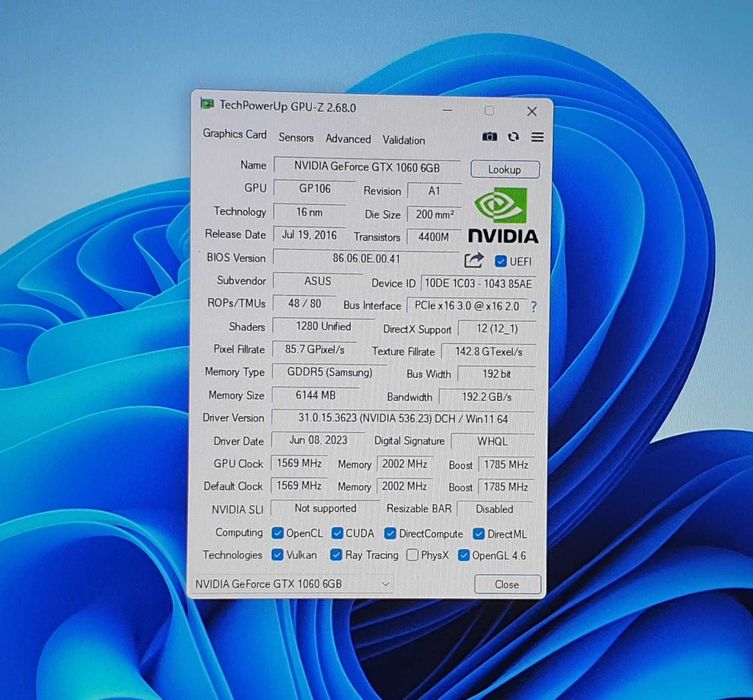Click the Driver Date Jun 08, 2023
This screenshot has height=700, width=753.
coord(318,440)
